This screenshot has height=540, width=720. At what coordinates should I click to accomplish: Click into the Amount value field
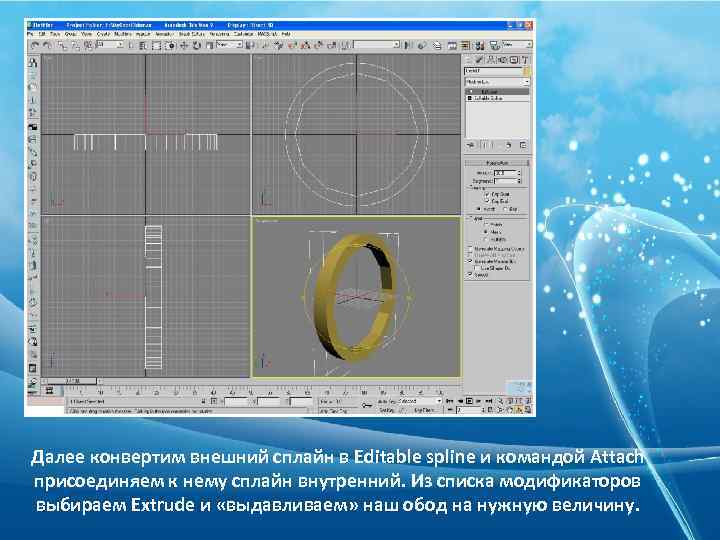coord(505,173)
